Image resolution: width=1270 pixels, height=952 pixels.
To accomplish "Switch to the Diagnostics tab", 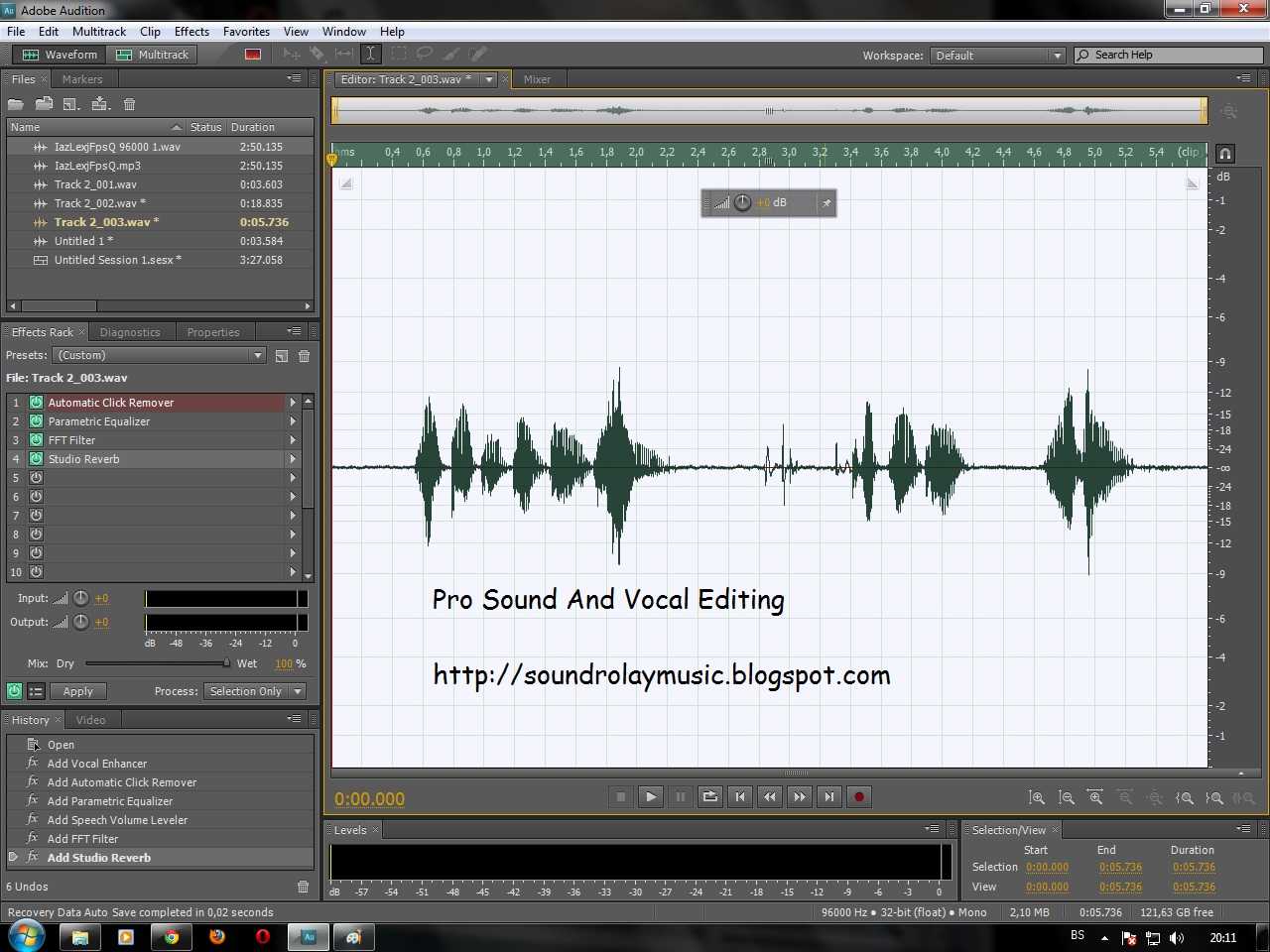I will click(x=130, y=332).
